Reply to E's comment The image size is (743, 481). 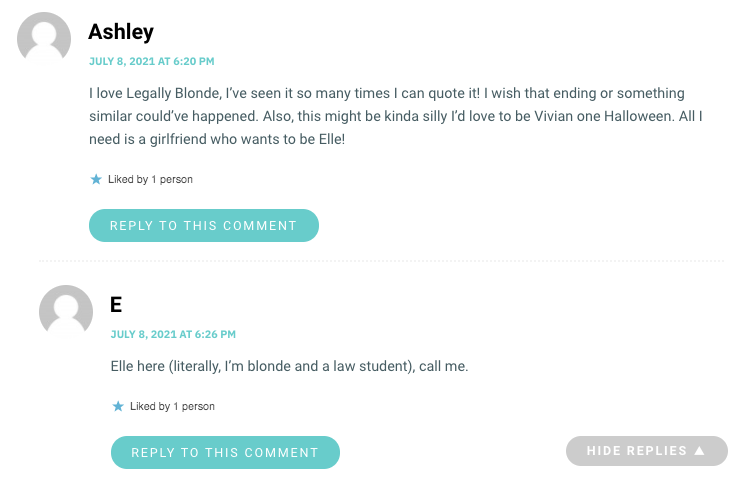225,453
